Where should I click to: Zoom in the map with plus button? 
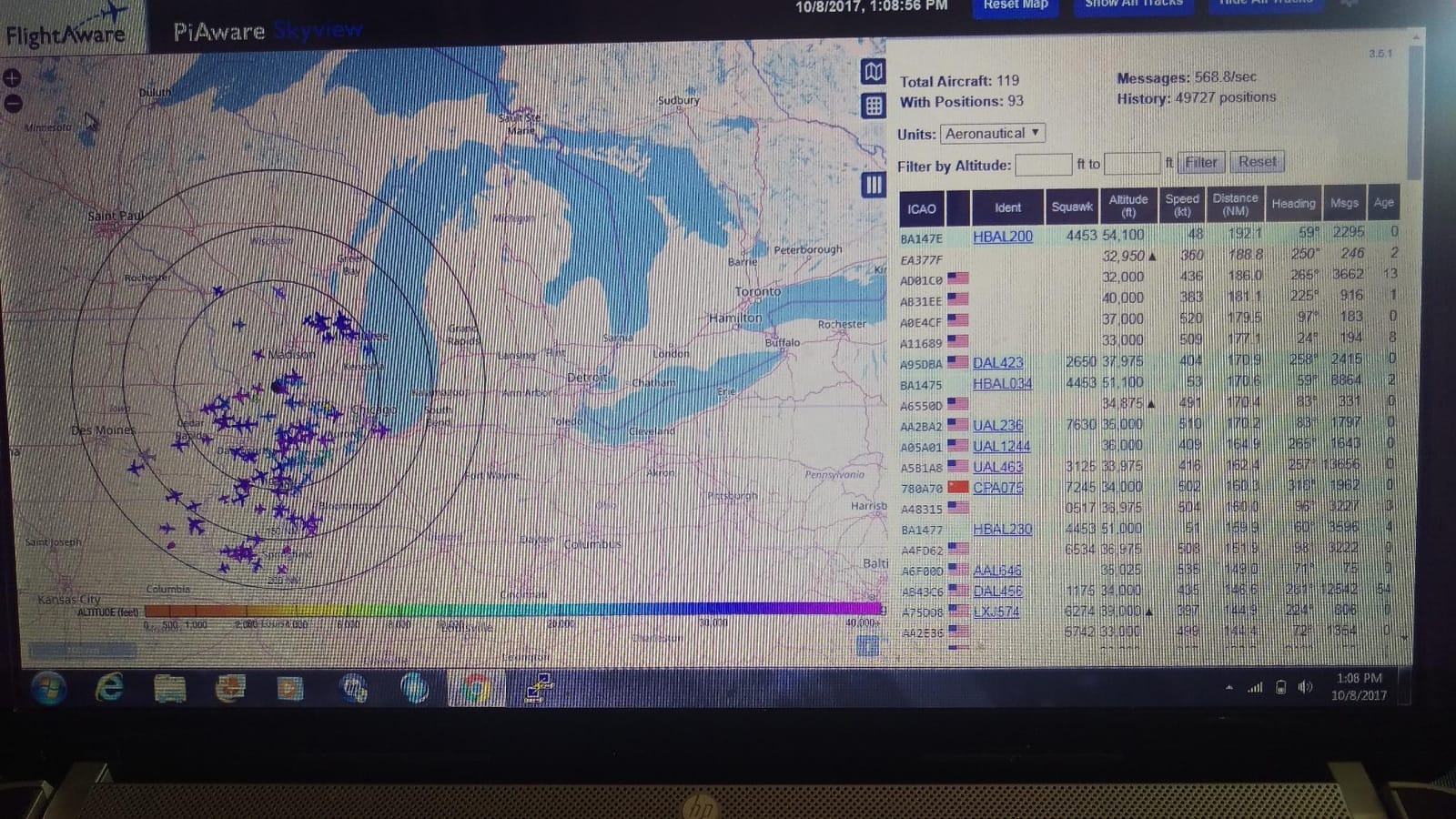[x=12, y=78]
